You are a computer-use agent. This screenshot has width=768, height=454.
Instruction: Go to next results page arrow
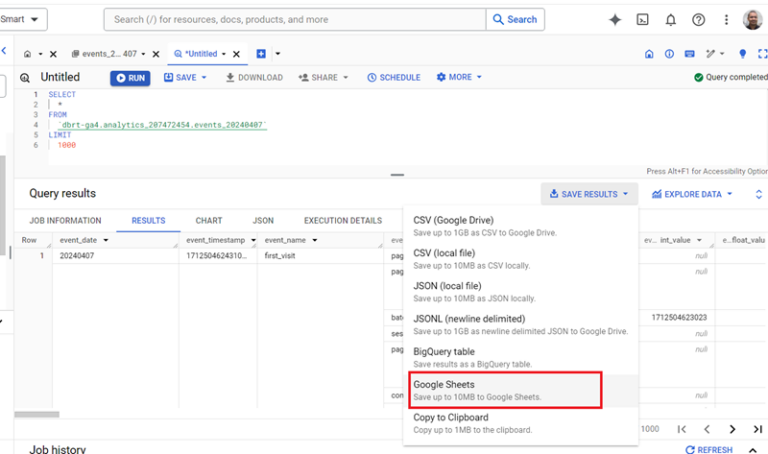click(x=732, y=429)
